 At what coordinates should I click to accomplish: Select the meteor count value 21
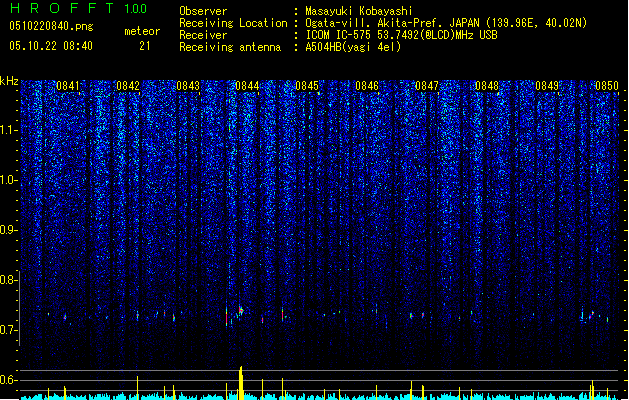pyautogui.click(x=144, y=46)
